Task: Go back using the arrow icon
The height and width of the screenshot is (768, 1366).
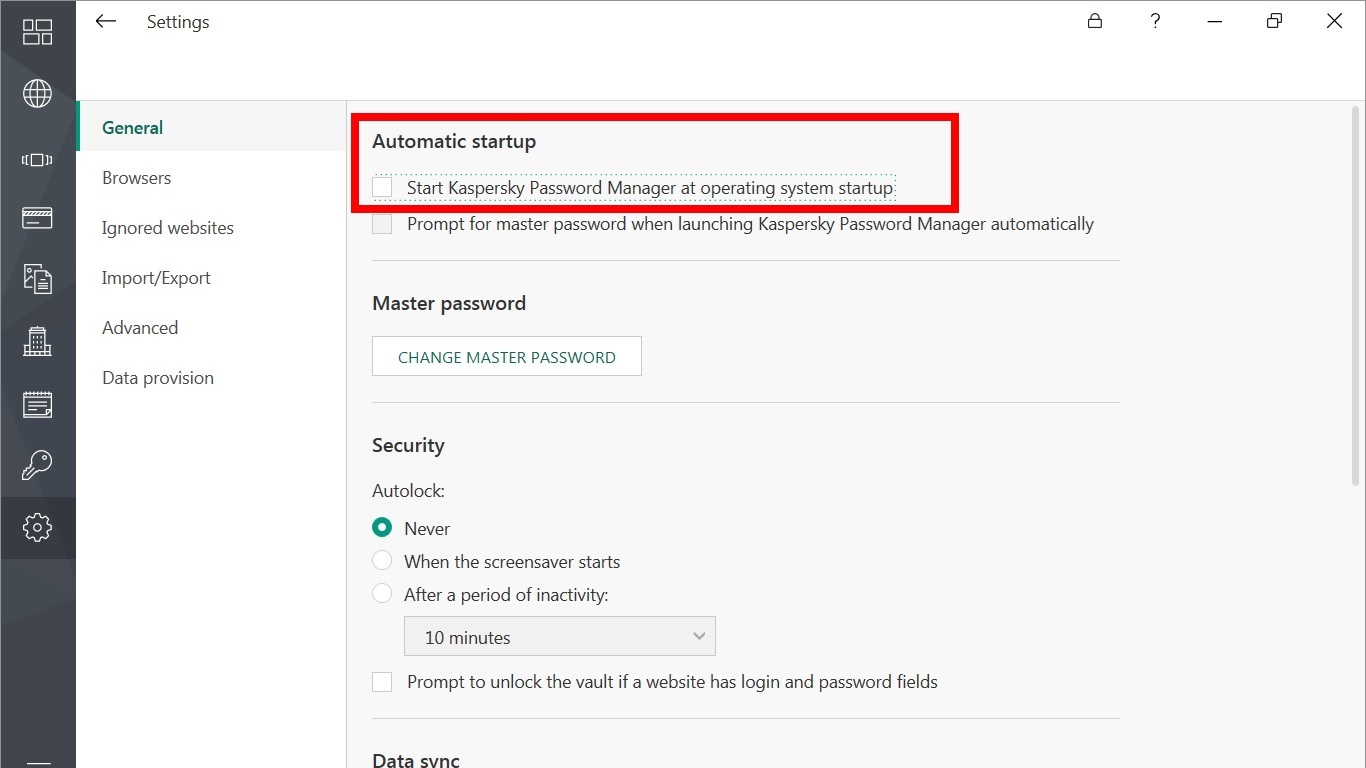Action: 105,21
